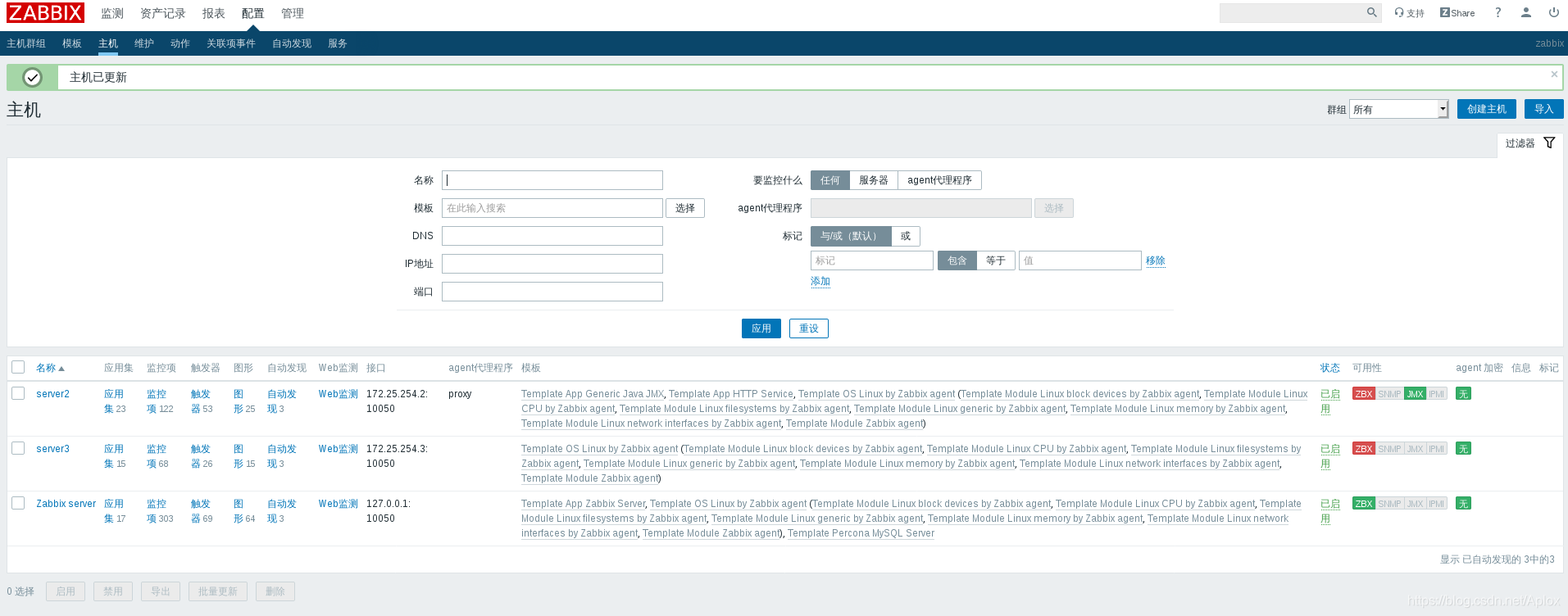Switch to 服务 submenu

coord(338,43)
